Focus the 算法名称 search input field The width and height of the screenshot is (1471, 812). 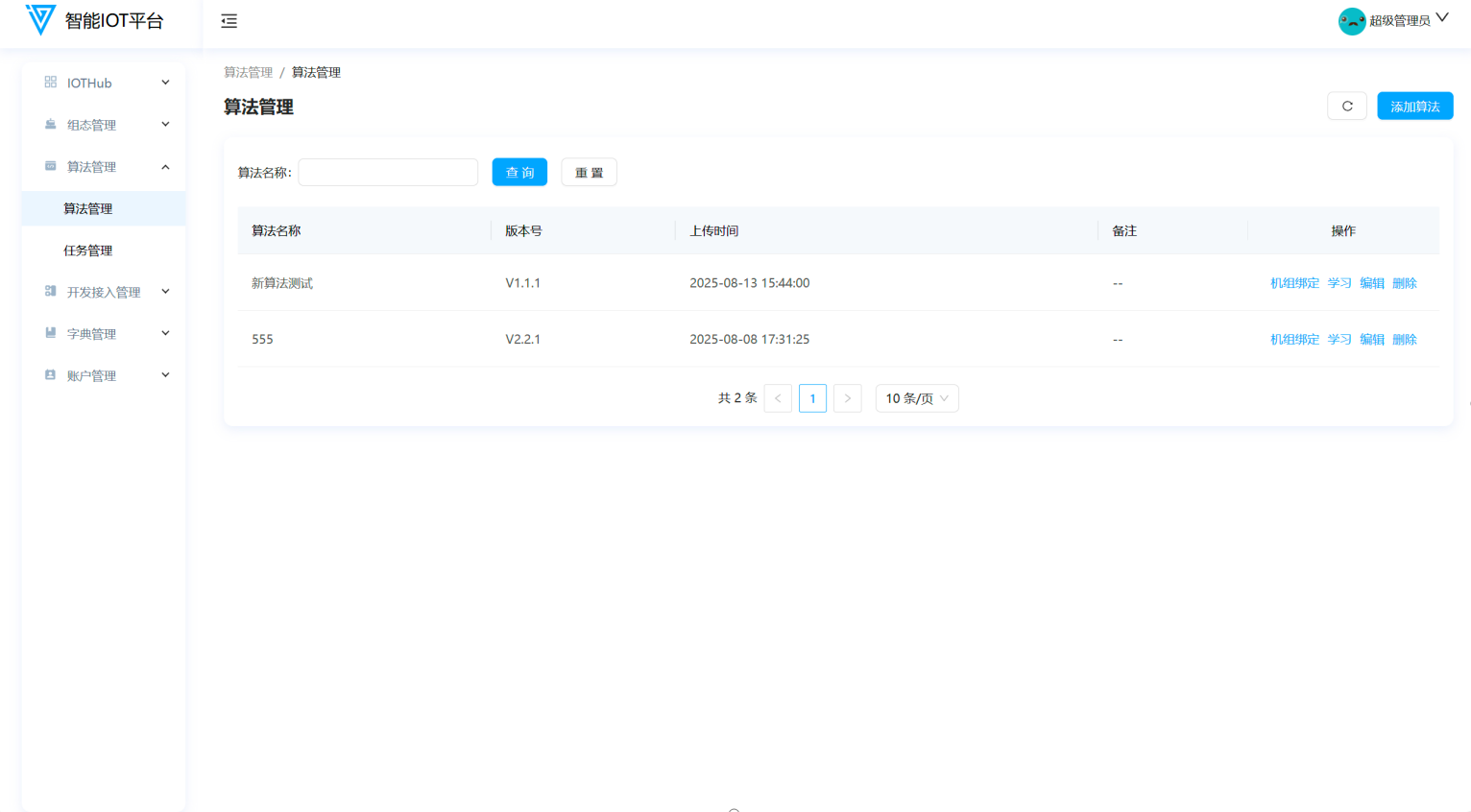(x=388, y=173)
